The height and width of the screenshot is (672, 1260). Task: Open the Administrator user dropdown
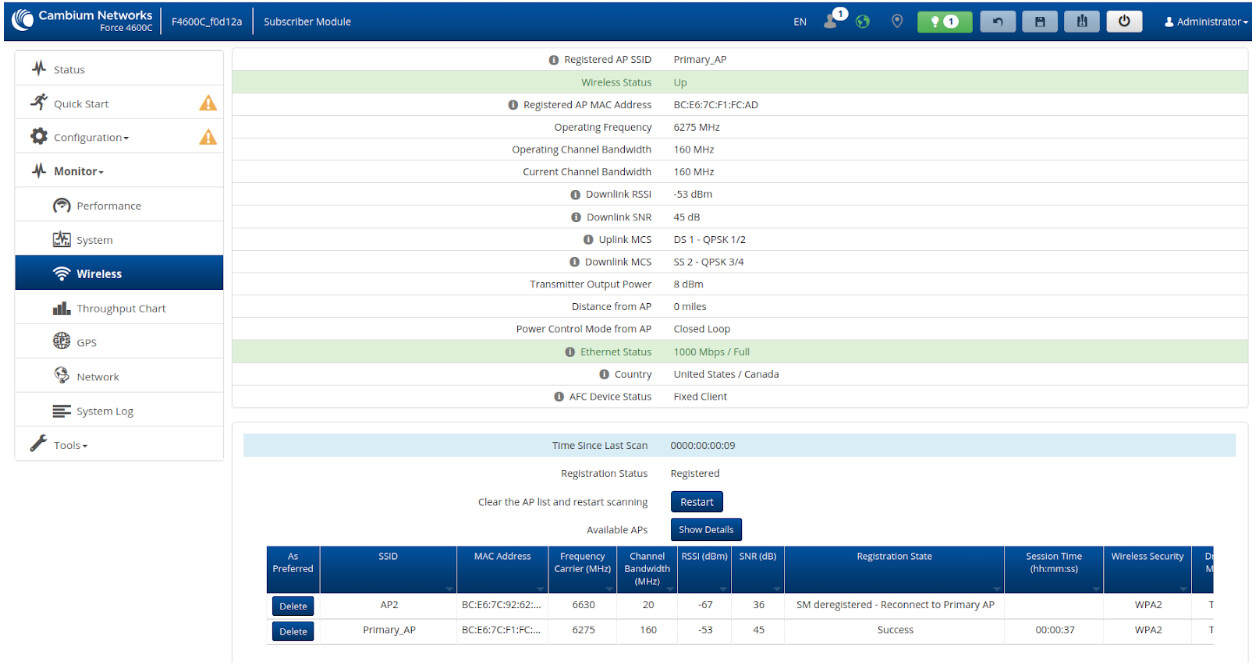1206,22
